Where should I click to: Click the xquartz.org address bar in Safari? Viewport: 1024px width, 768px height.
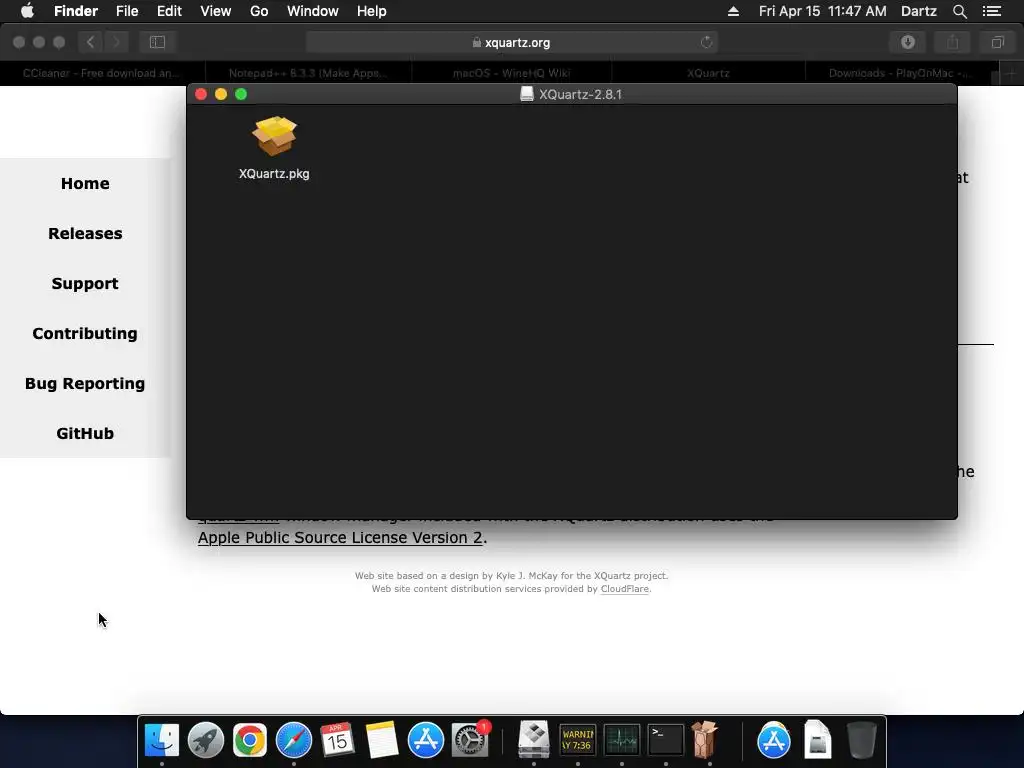coord(511,42)
